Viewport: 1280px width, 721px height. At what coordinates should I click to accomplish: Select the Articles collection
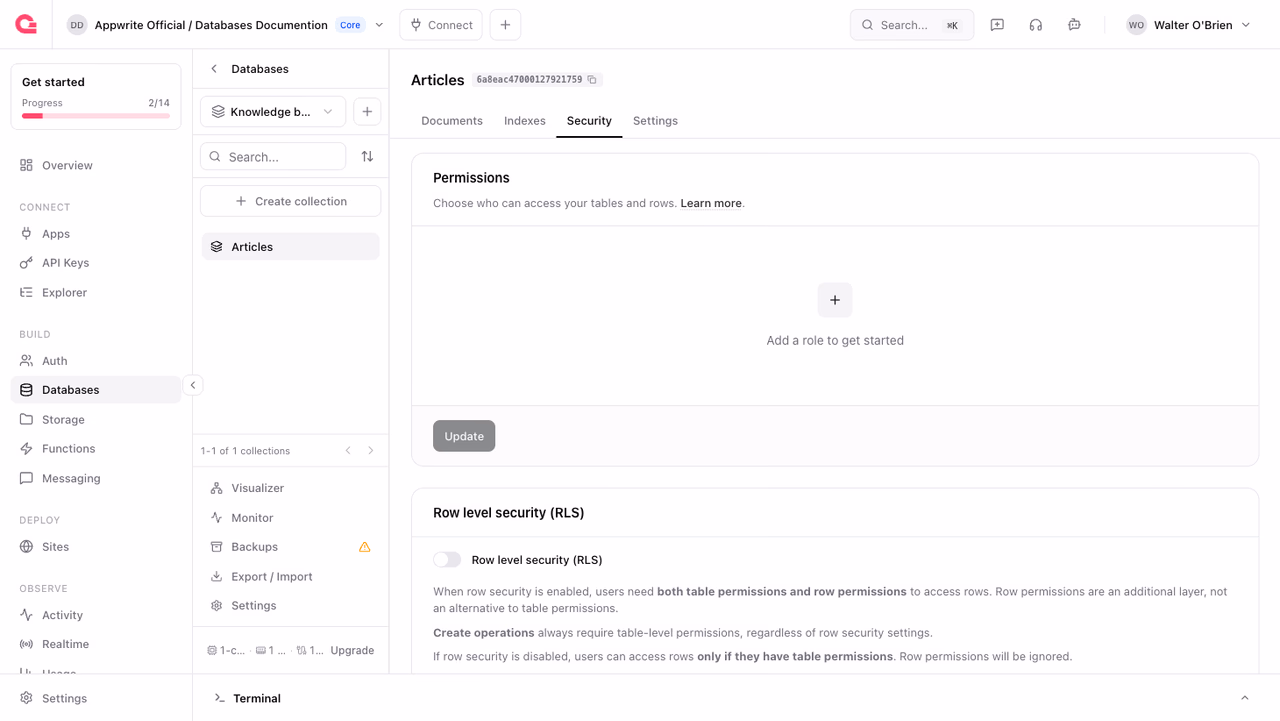click(x=290, y=247)
